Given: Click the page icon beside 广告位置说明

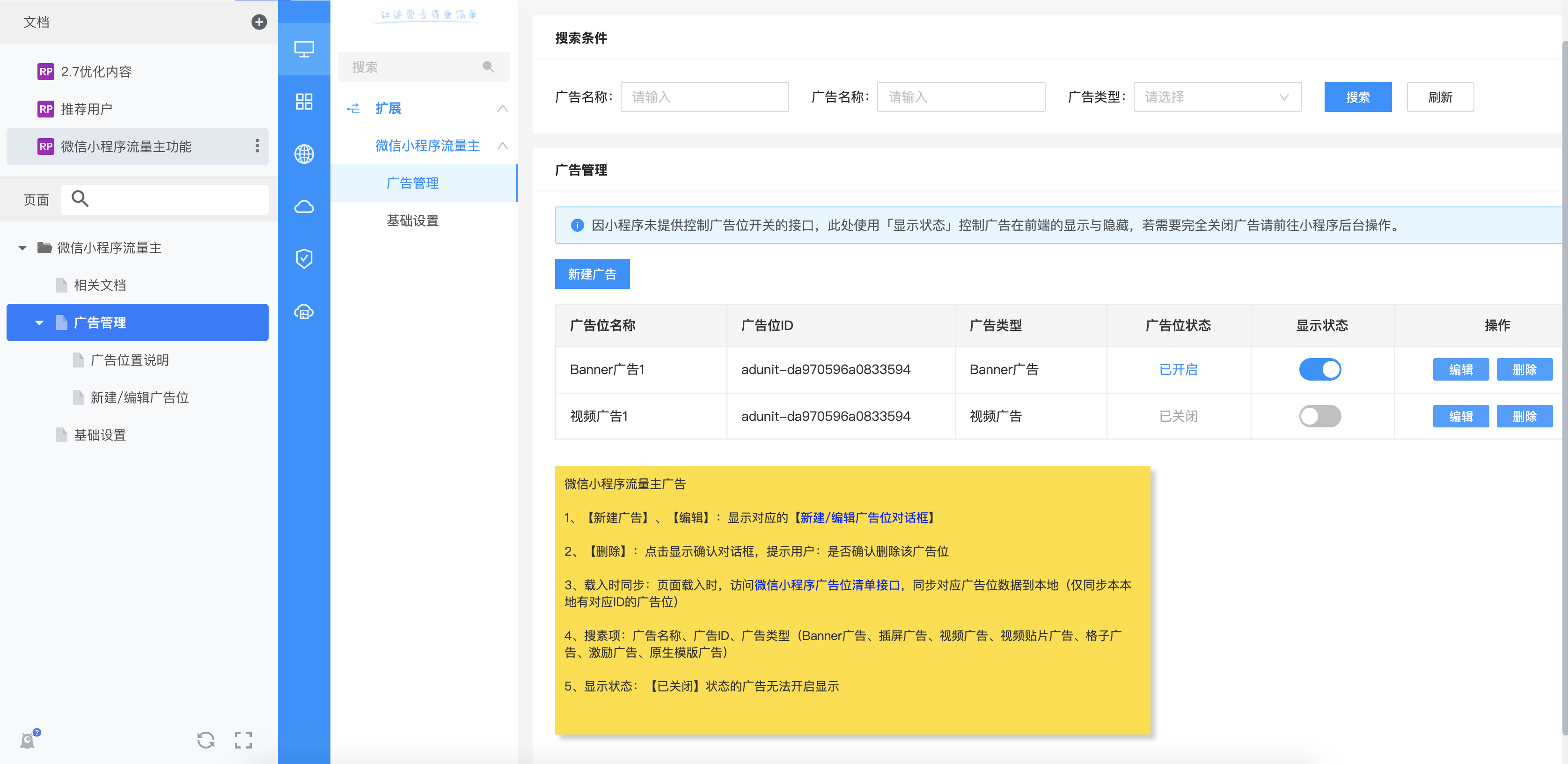Looking at the screenshot, I should click(78, 360).
